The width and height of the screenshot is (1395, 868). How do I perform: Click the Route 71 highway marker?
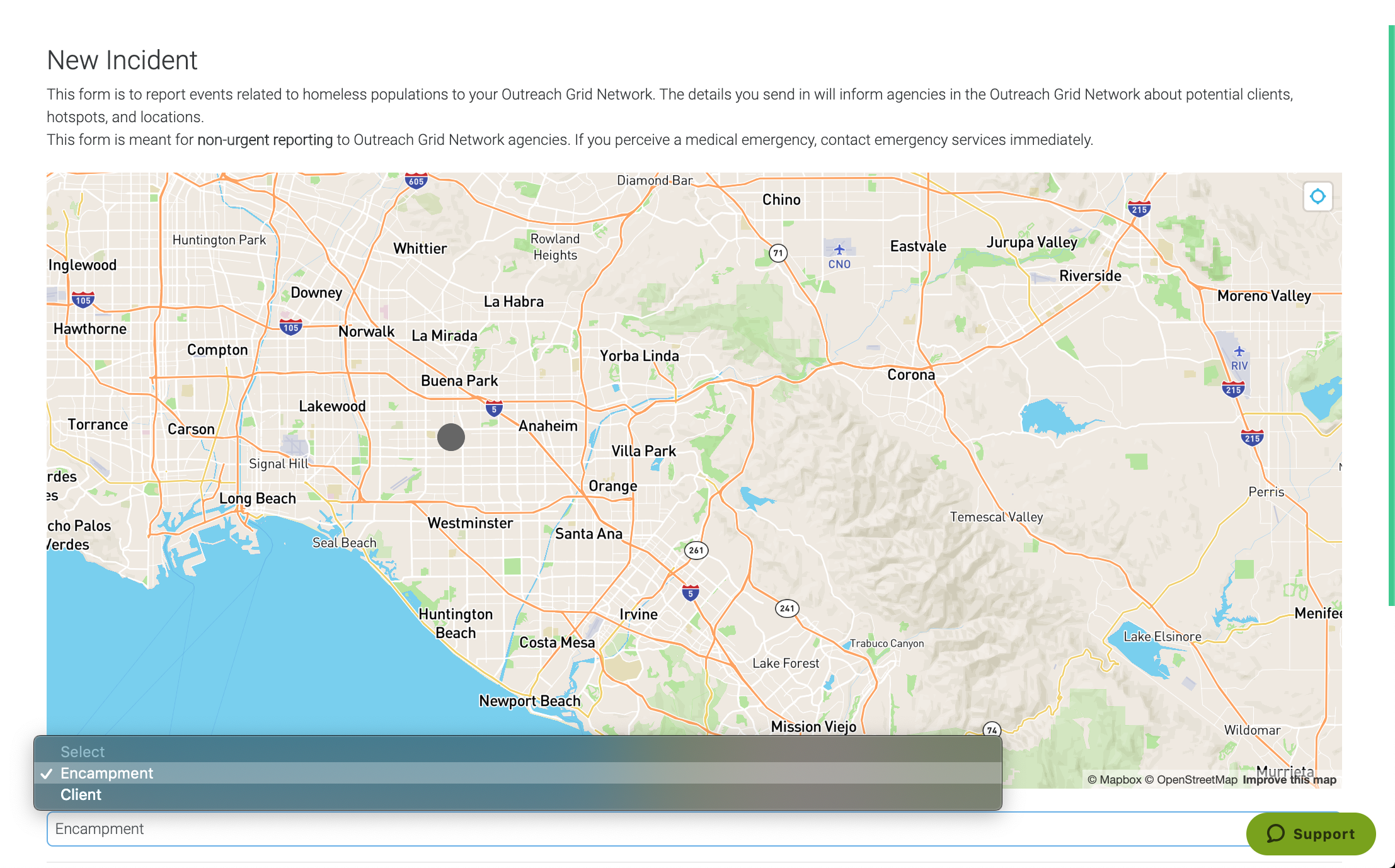[778, 253]
